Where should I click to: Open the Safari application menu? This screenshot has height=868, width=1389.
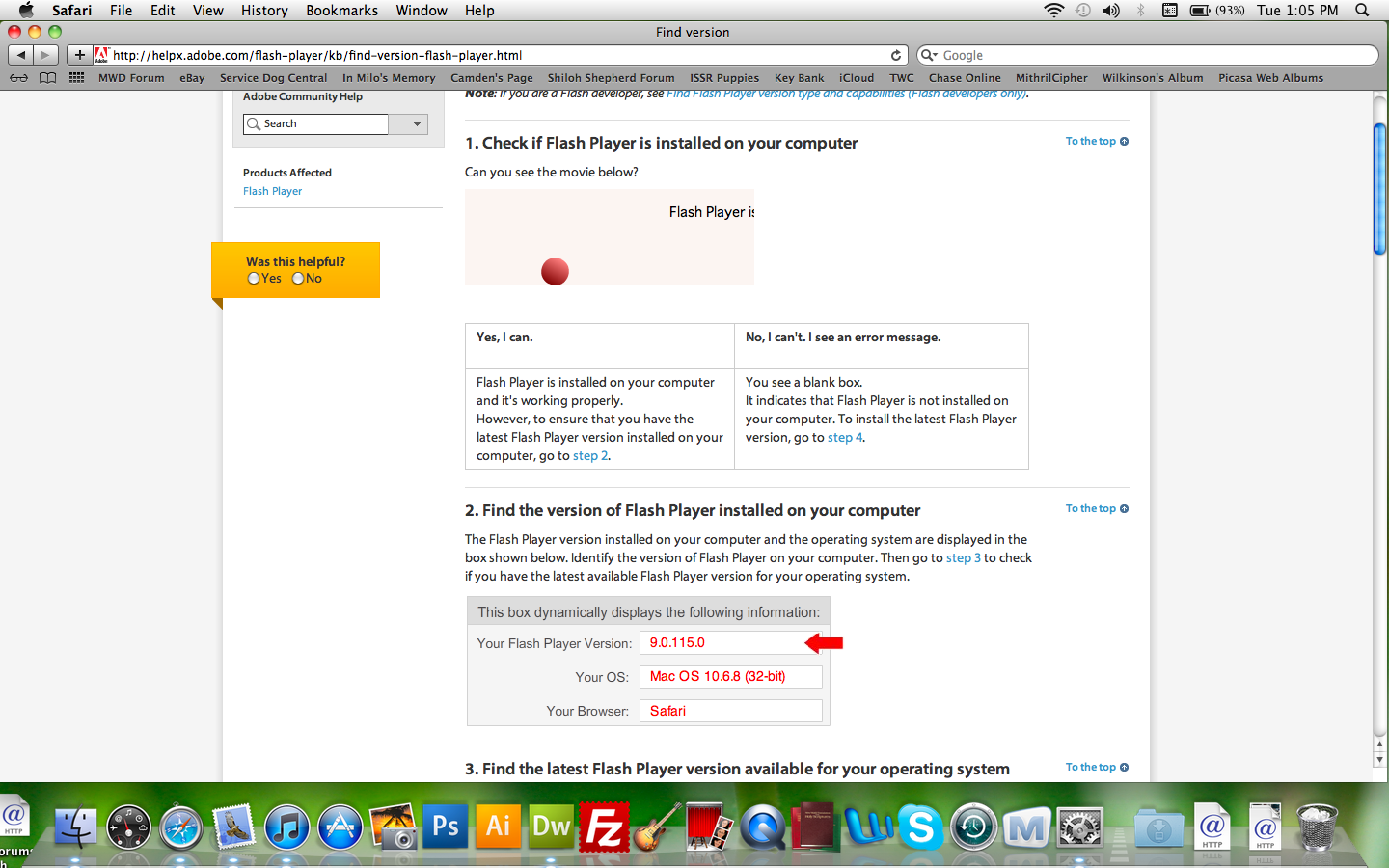71,11
